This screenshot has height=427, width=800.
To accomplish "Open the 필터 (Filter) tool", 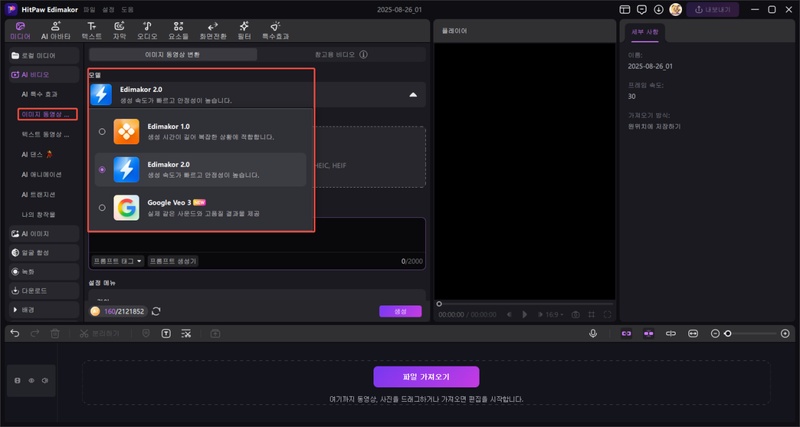I will 244,31.
